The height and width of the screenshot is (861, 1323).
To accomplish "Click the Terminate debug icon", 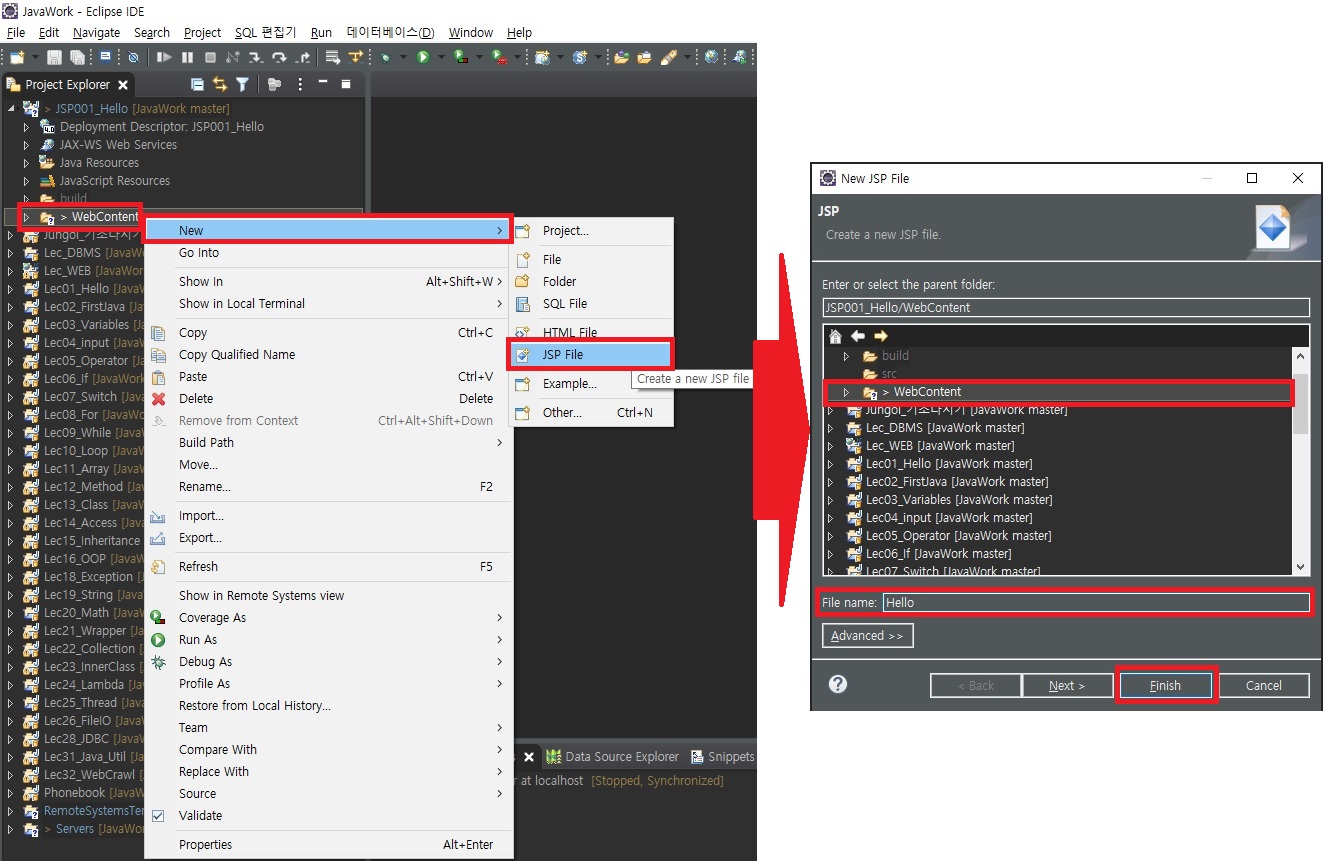I will click(210, 57).
